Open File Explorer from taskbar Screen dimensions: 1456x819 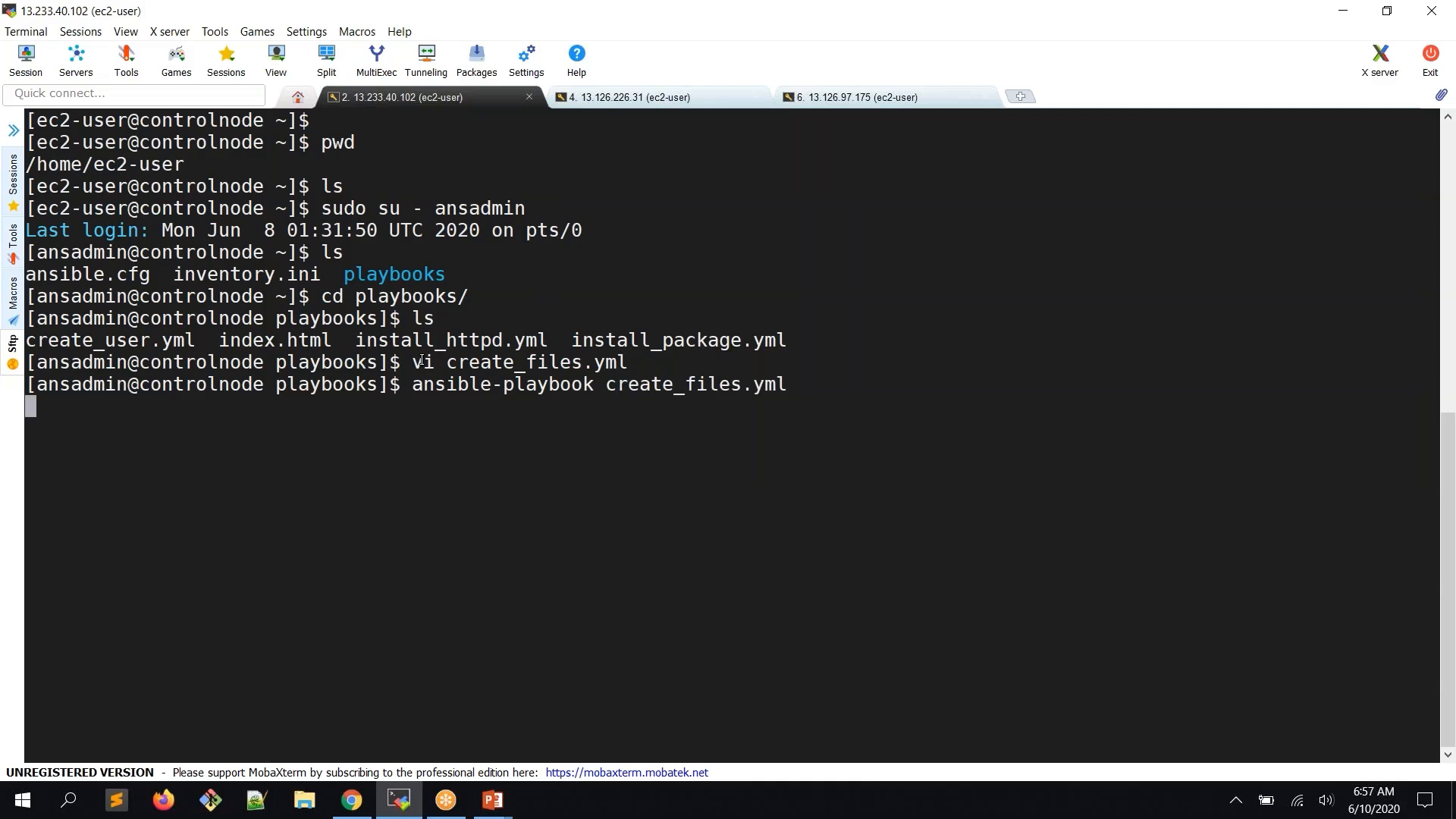coord(304,800)
